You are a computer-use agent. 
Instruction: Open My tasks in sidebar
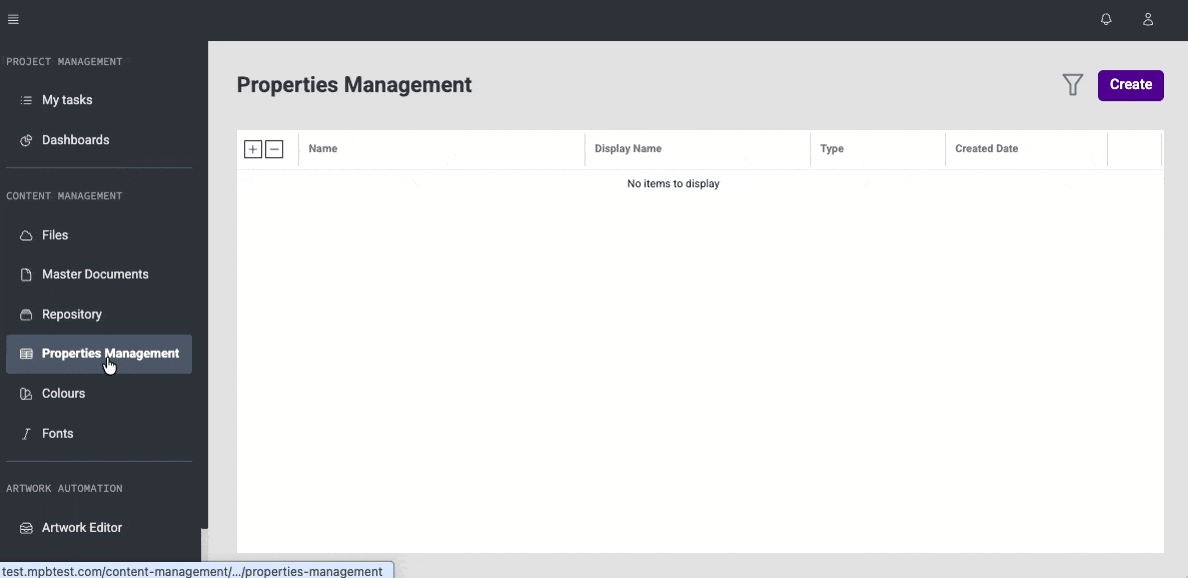coord(98,100)
